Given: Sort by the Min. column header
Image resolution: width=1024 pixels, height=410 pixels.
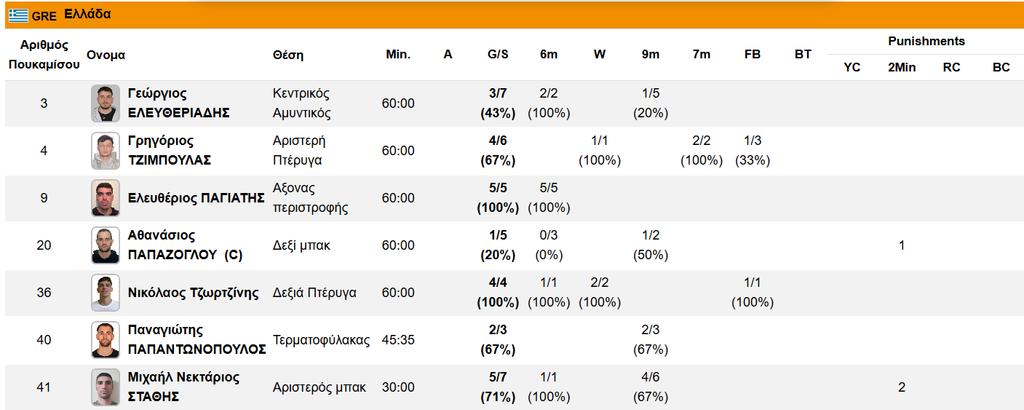Looking at the screenshot, I should (398, 55).
